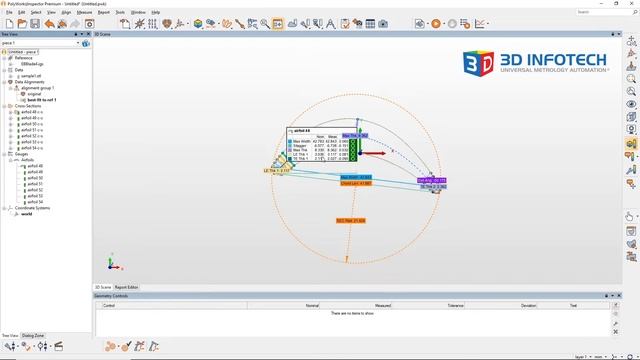Select the world coordinate system item
Viewport: 640px width, 360px height.
[27, 214]
